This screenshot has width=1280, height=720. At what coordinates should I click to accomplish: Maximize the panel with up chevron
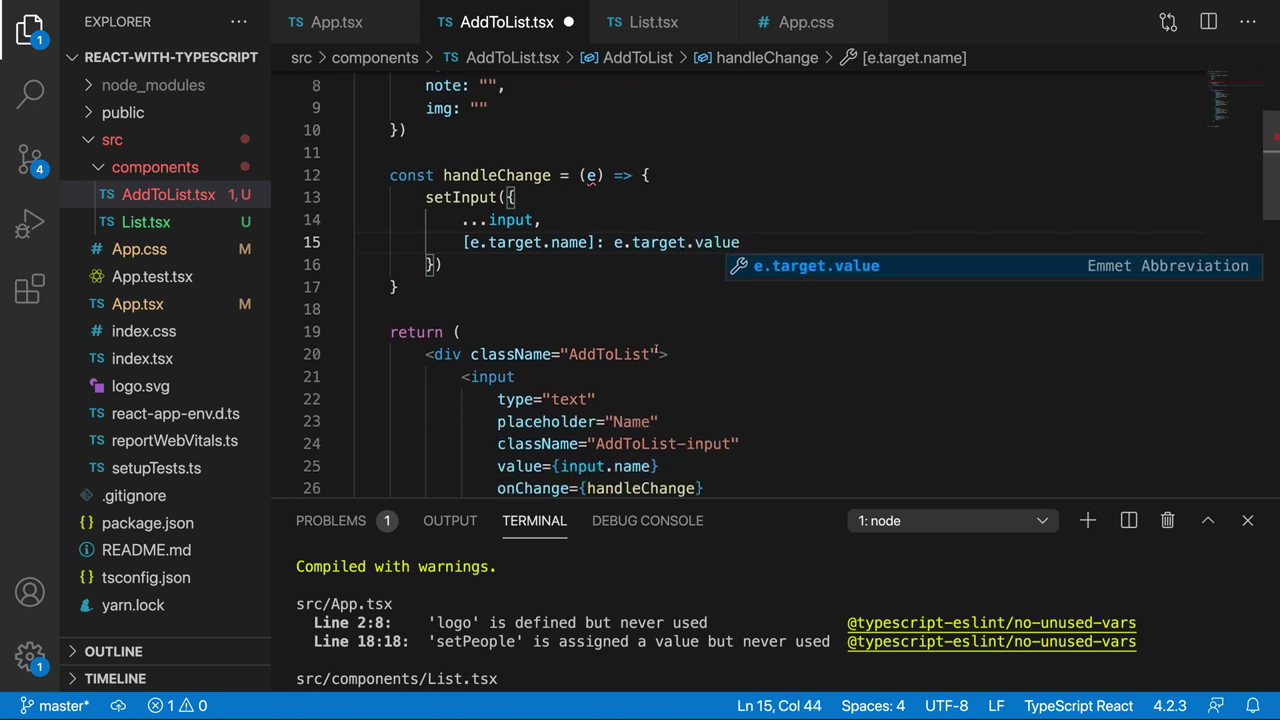coord(1208,520)
